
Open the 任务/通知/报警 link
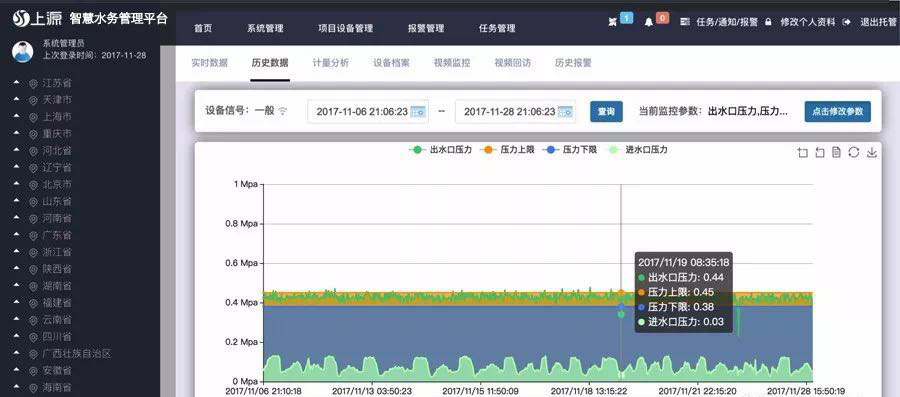point(727,22)
